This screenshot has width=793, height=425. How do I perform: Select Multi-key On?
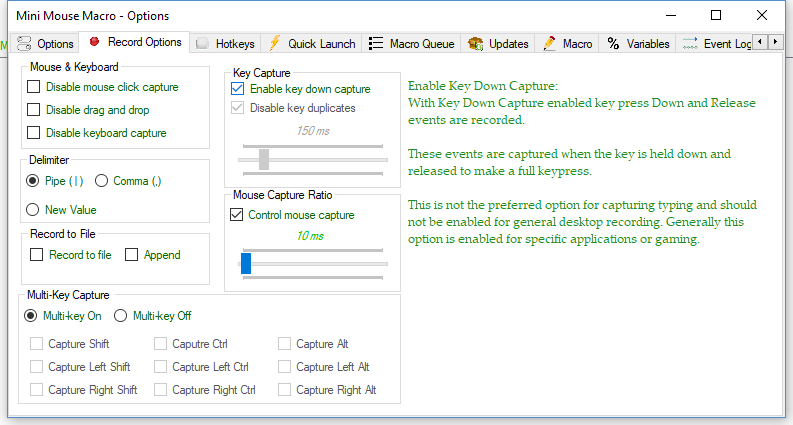[x=30, y=316]
